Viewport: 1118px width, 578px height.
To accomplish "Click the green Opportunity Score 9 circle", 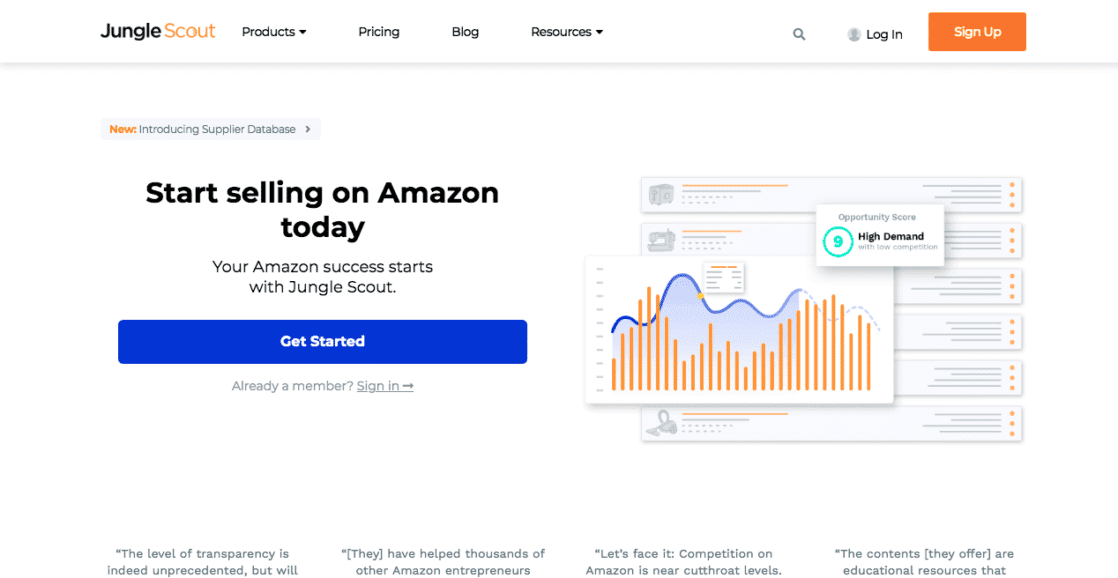I will [x=837, y=241].
